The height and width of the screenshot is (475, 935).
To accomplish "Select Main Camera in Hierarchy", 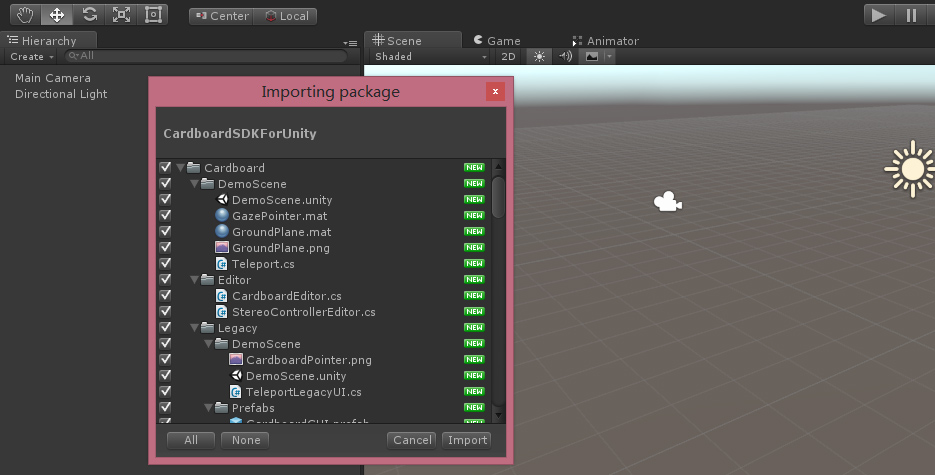I will click(52, 78).
